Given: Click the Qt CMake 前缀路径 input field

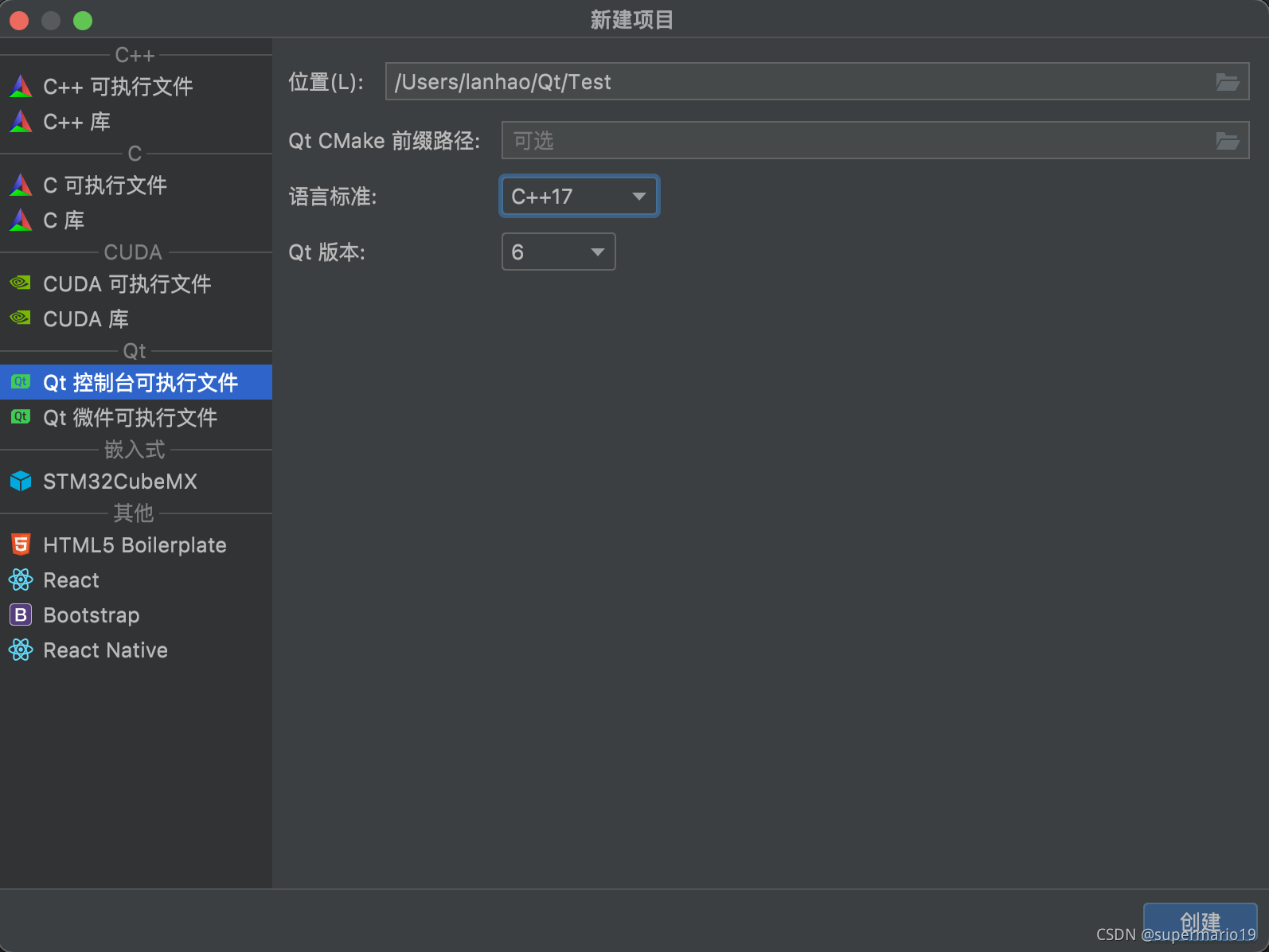Looking at the screenshot, I should [875, 140].
